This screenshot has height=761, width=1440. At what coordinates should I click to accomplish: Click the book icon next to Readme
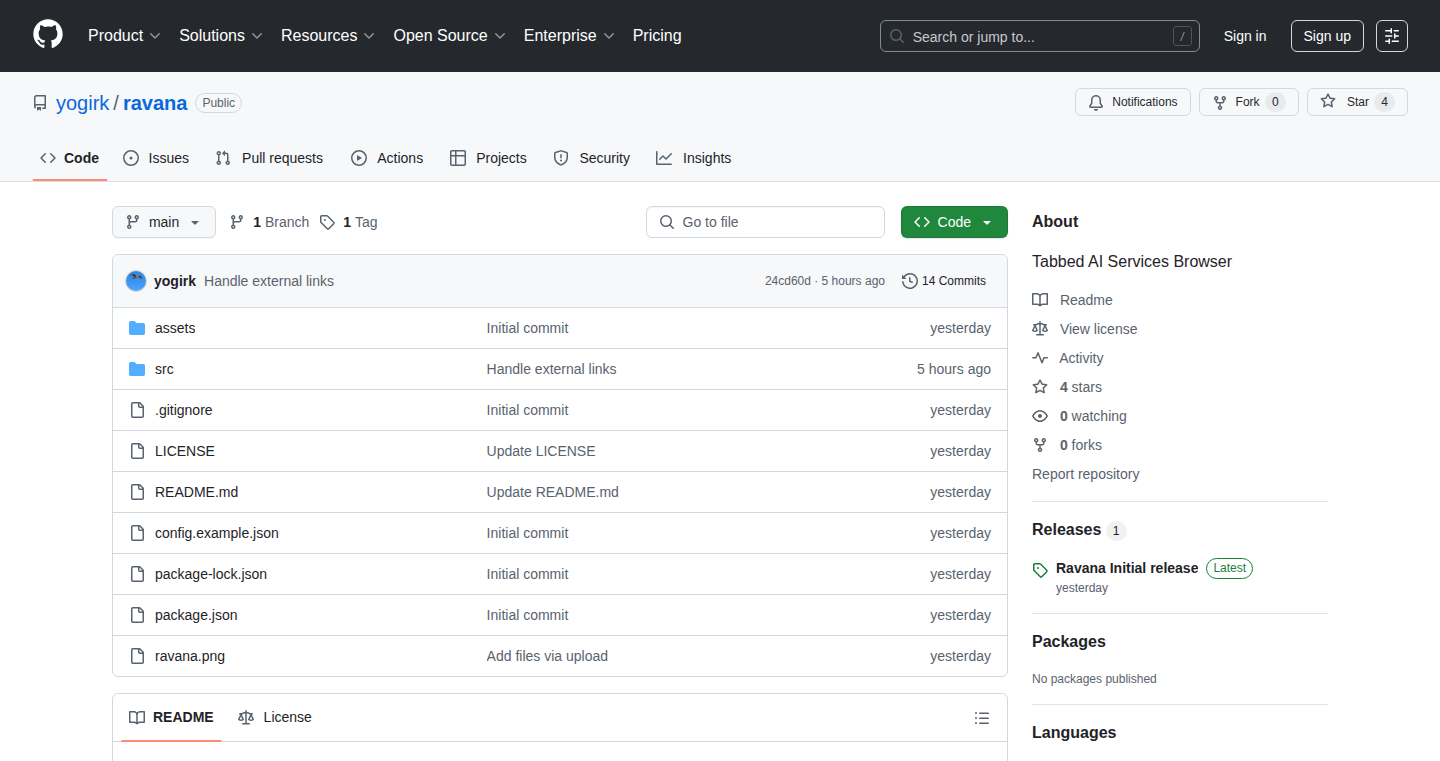point(1040,300)
